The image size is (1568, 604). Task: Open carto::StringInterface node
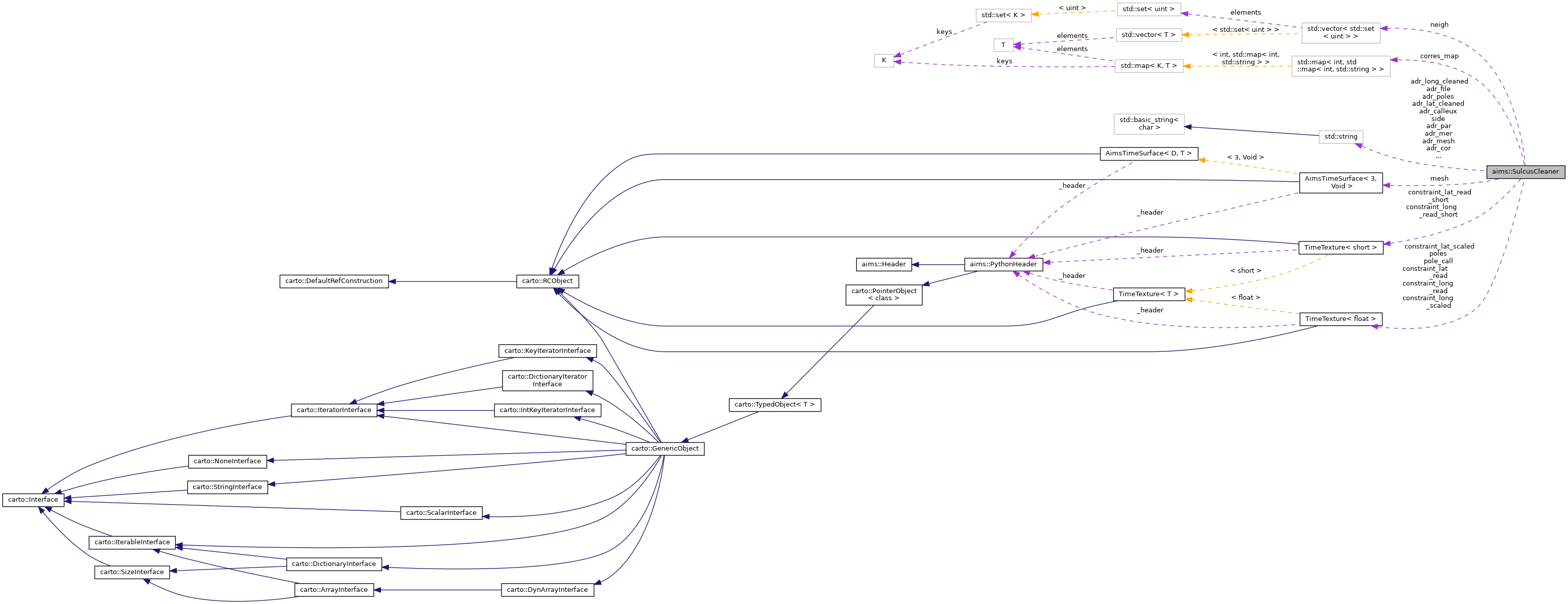[227, 487]
